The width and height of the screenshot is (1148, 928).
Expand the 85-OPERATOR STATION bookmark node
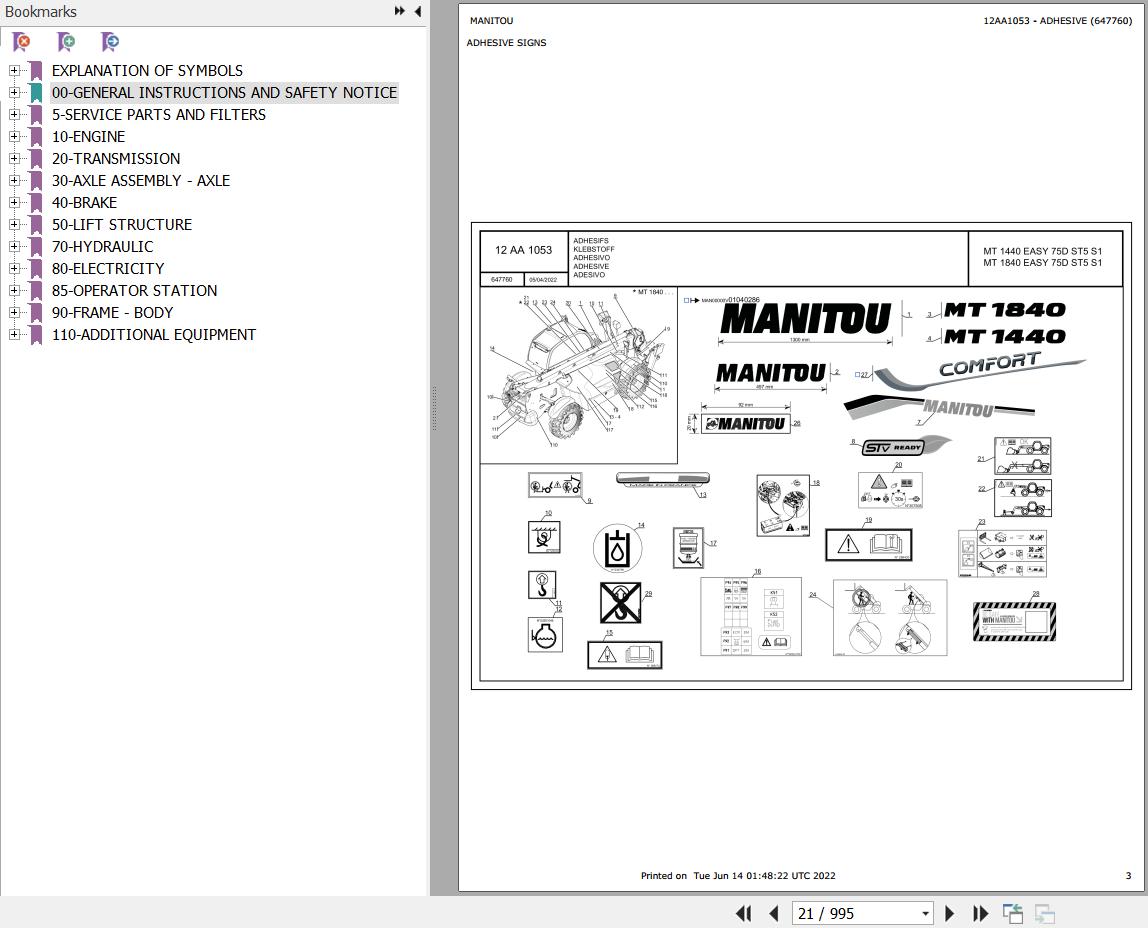14,290
